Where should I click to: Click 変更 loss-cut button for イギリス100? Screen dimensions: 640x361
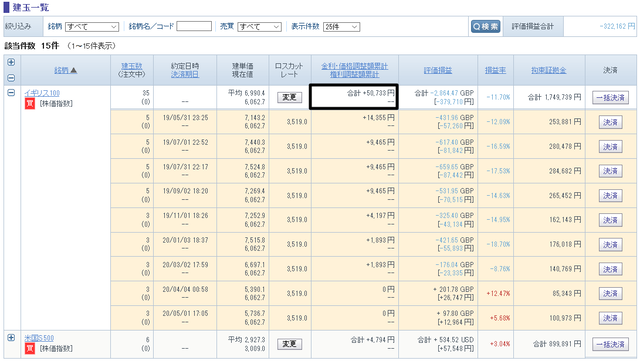pyautogui.click(x=289, y=97)
